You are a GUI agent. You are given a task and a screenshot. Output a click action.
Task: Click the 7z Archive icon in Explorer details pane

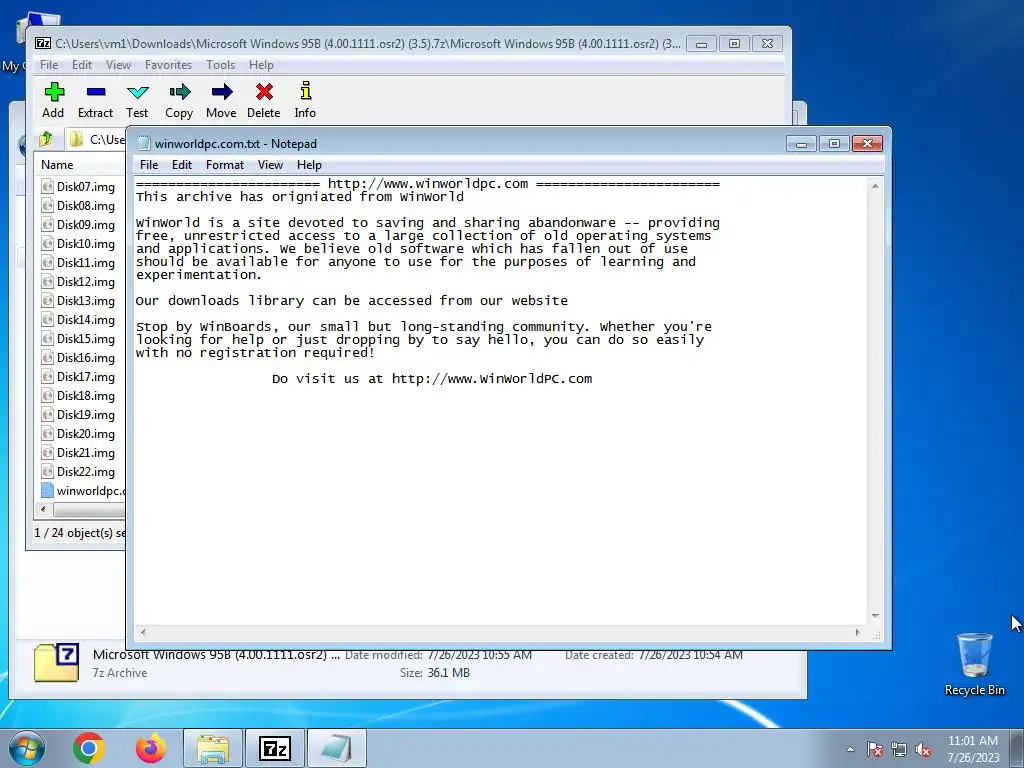coord(57,663)
